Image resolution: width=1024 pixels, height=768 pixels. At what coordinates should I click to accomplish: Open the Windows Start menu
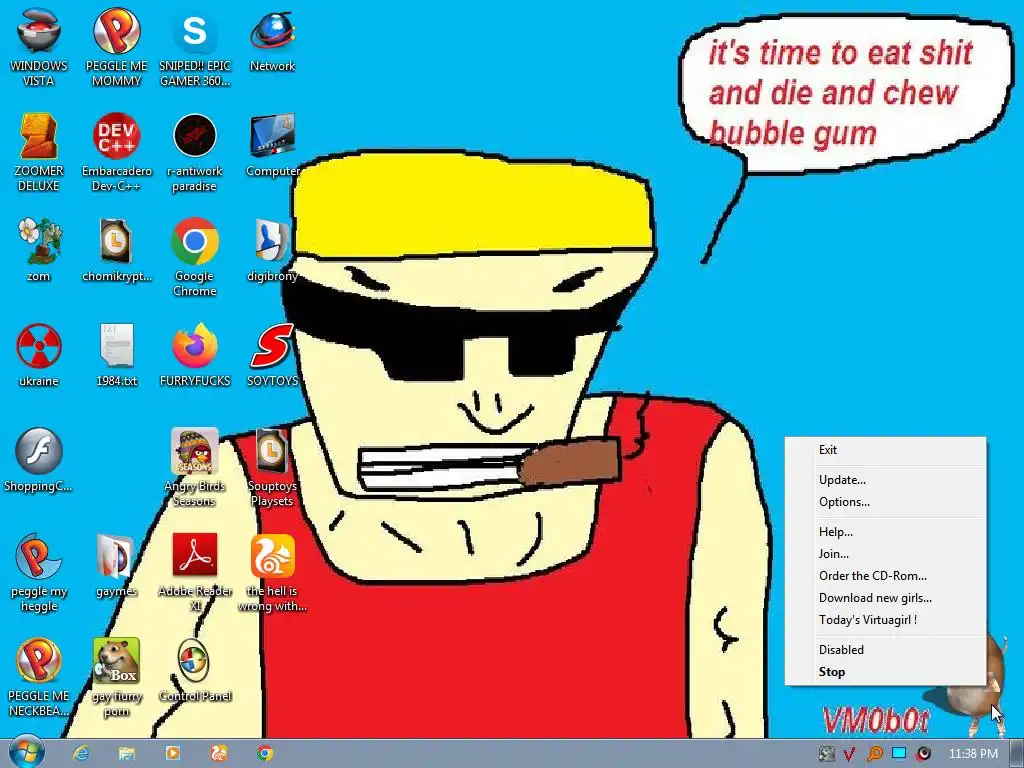point(26,753)
